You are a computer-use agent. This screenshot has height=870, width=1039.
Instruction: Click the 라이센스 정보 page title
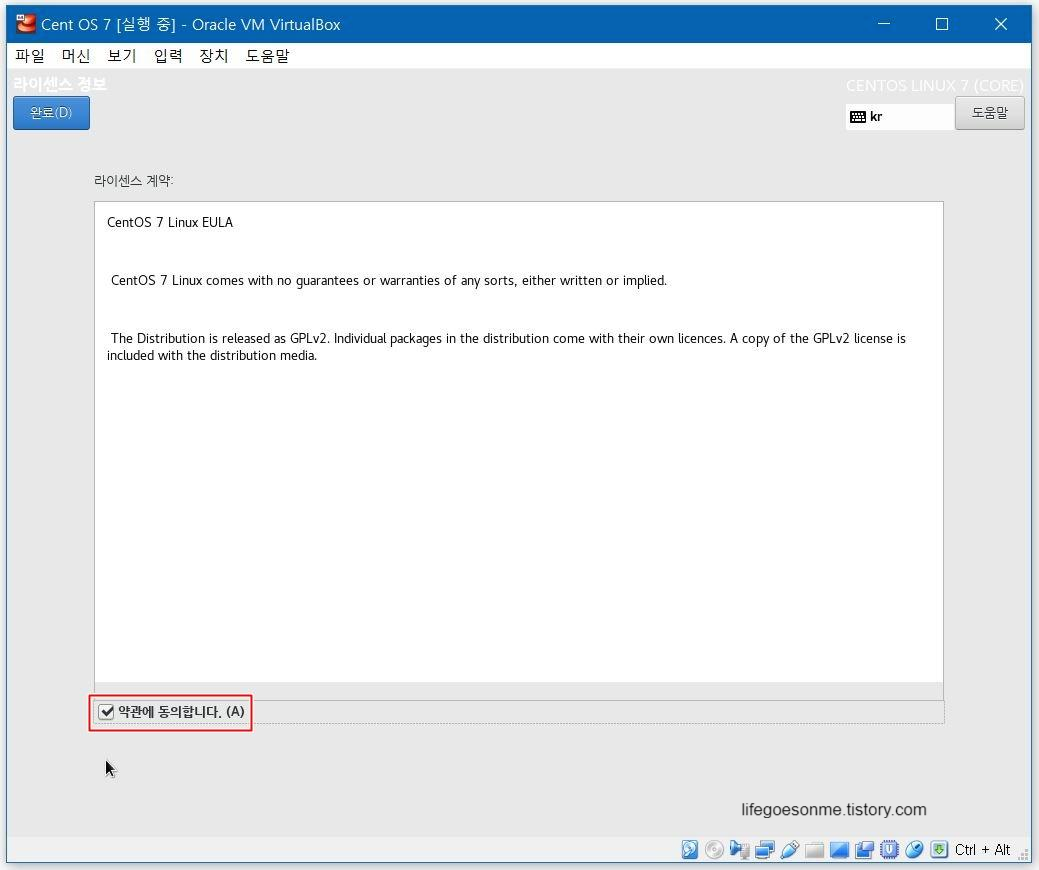[x=60, y=84]
